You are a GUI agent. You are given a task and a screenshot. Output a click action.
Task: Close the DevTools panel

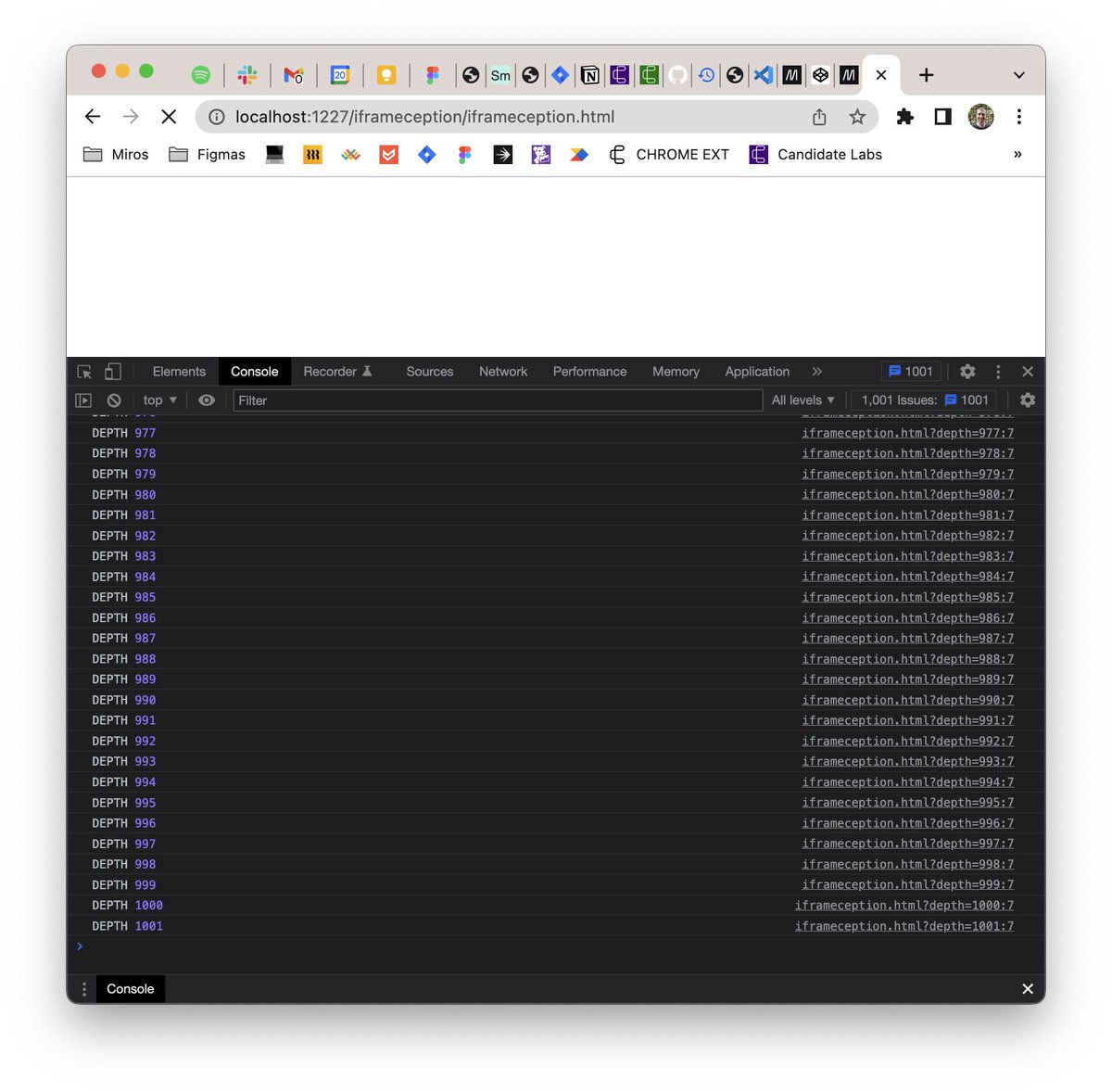point(1028,372)
